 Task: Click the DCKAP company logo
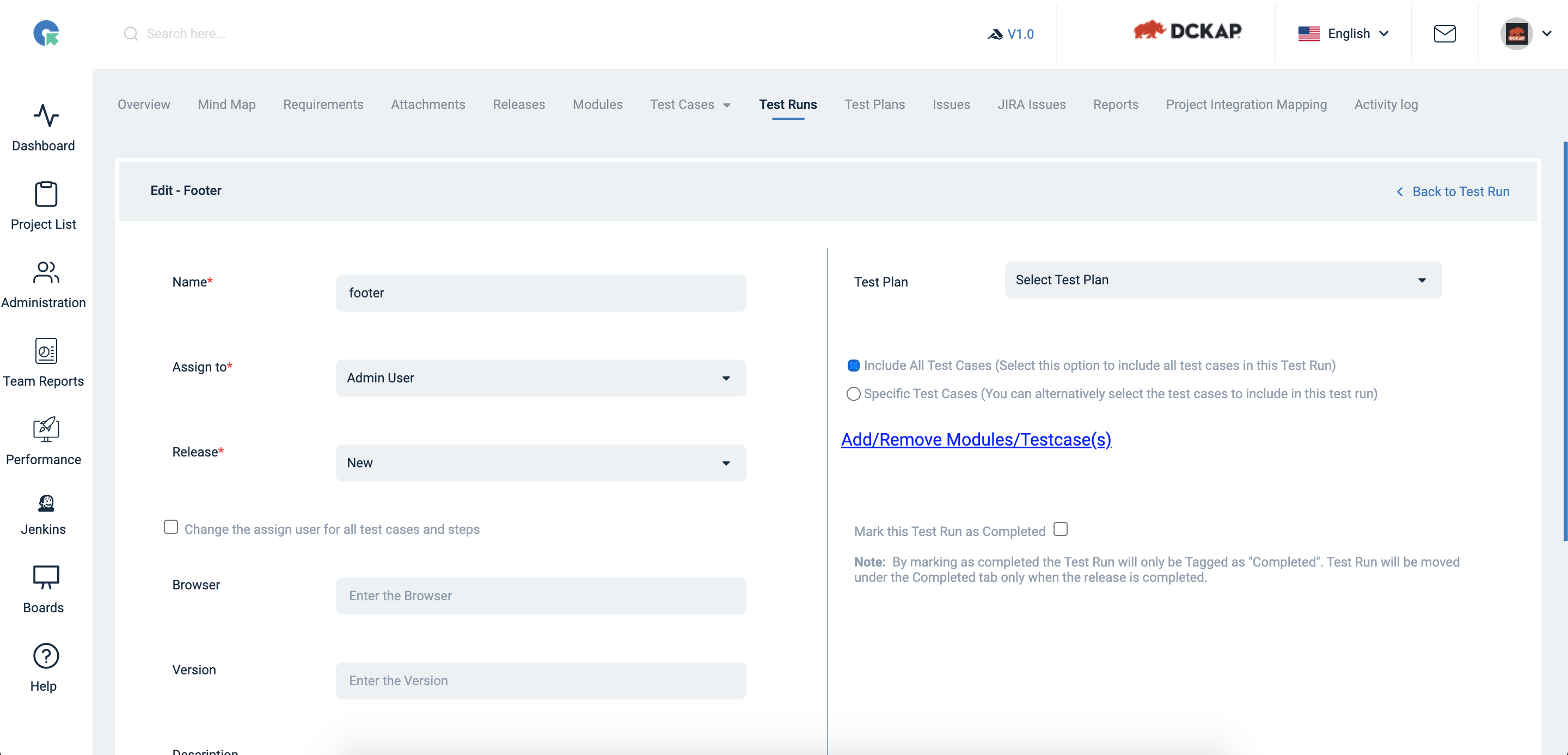point(1187,31)
